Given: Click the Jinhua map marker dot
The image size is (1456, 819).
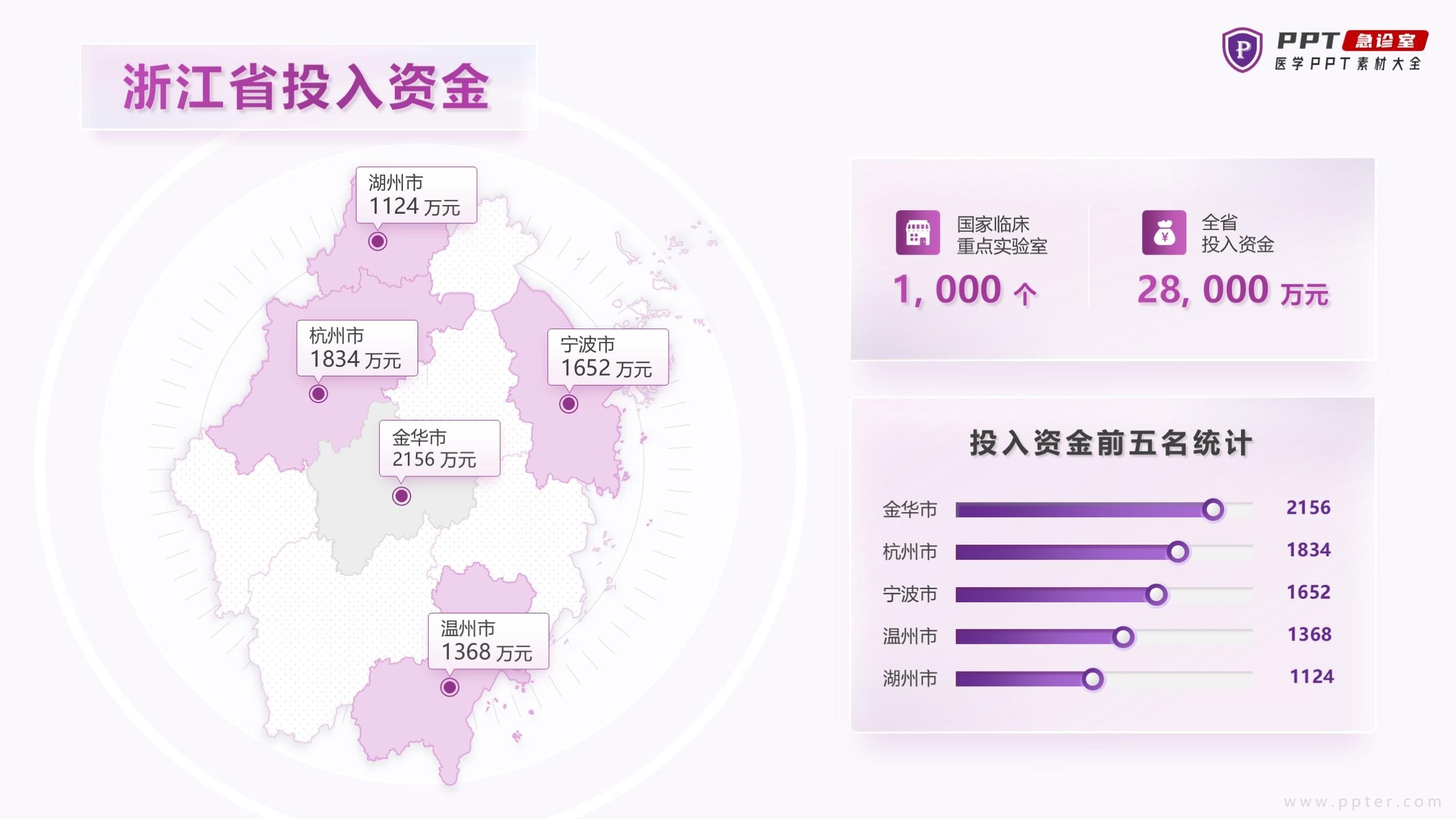Looking at the screenshot, I should 401,496.
